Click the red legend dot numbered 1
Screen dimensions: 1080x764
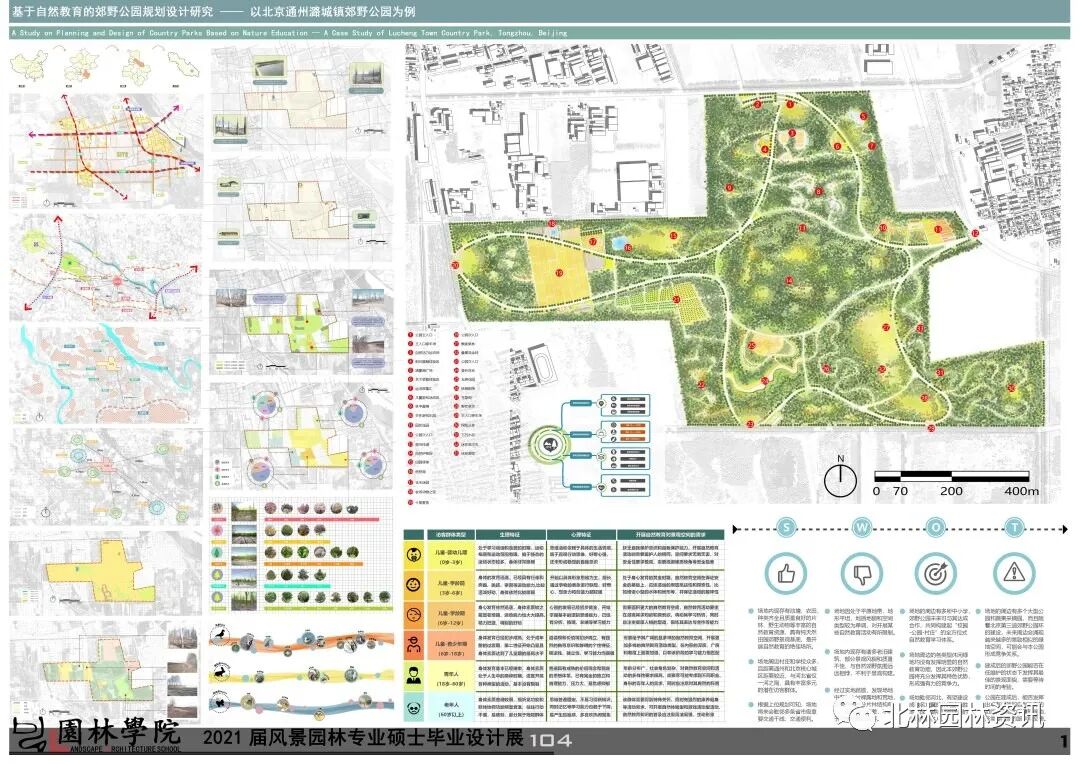[411, 335]
